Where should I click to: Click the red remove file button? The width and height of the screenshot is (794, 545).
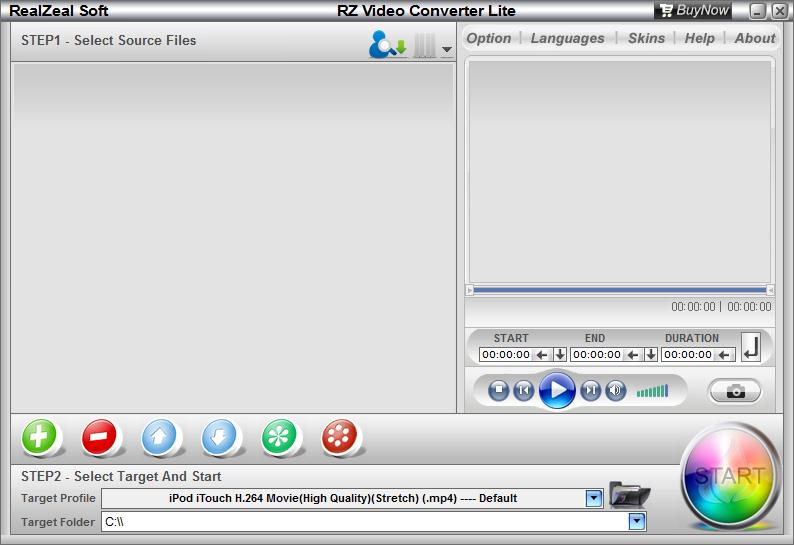pos(100,437)
